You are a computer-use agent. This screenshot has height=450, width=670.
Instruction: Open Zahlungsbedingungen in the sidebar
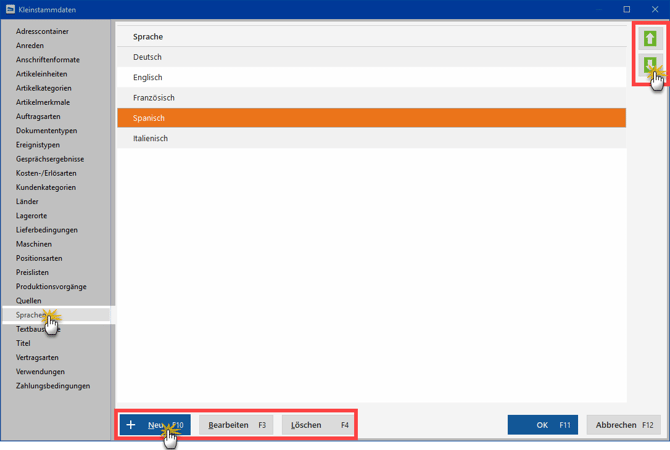(53, 386)
